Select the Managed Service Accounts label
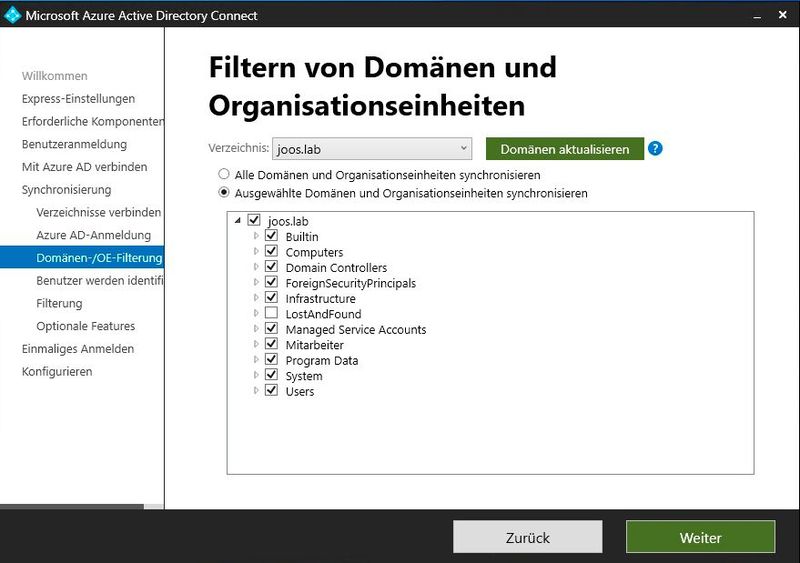800x563 pixels. 356,330
